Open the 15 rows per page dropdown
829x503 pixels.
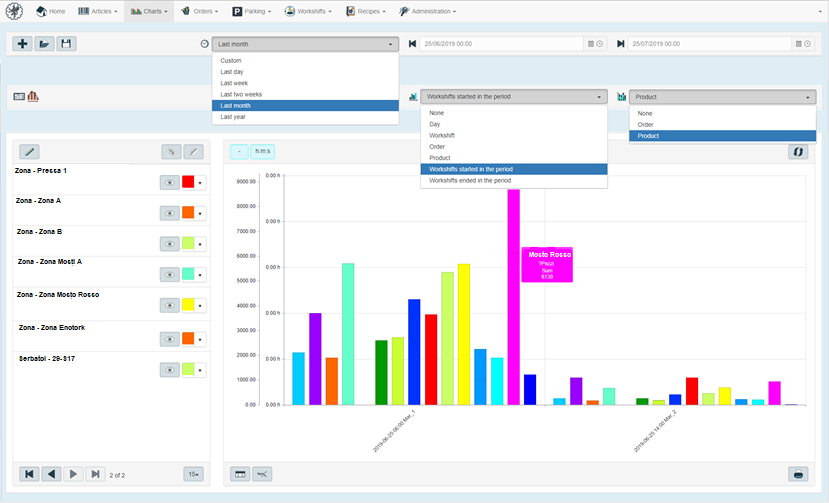pos(194,474)
